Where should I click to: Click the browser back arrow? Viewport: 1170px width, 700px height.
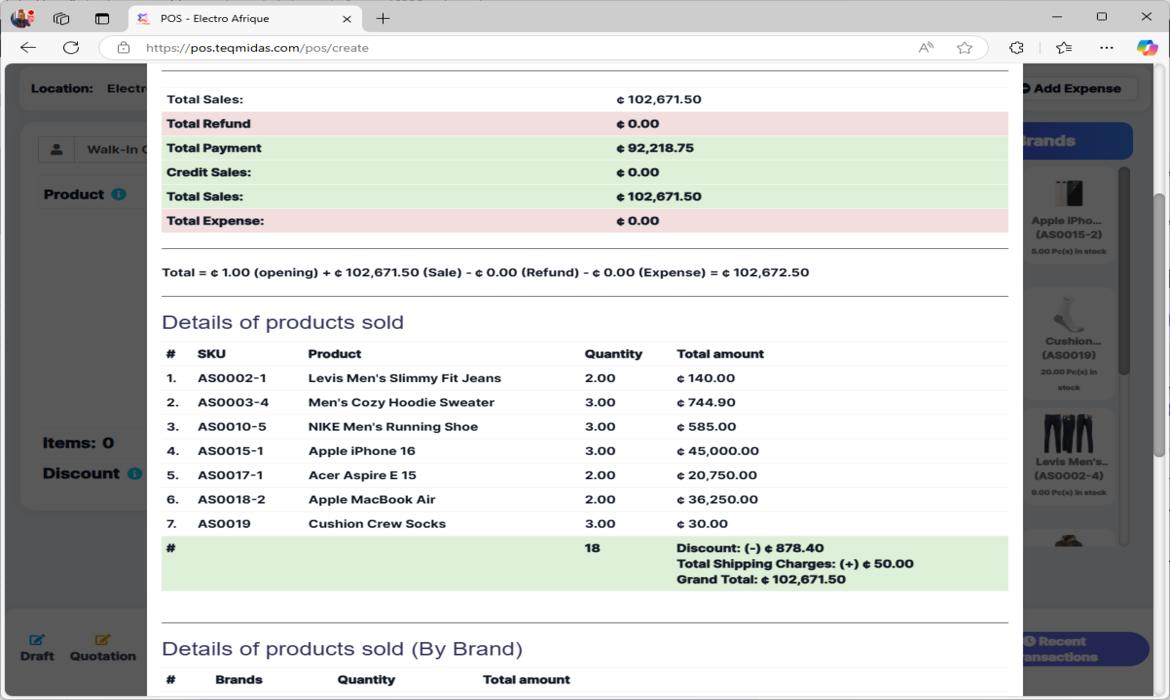(28, 47)
